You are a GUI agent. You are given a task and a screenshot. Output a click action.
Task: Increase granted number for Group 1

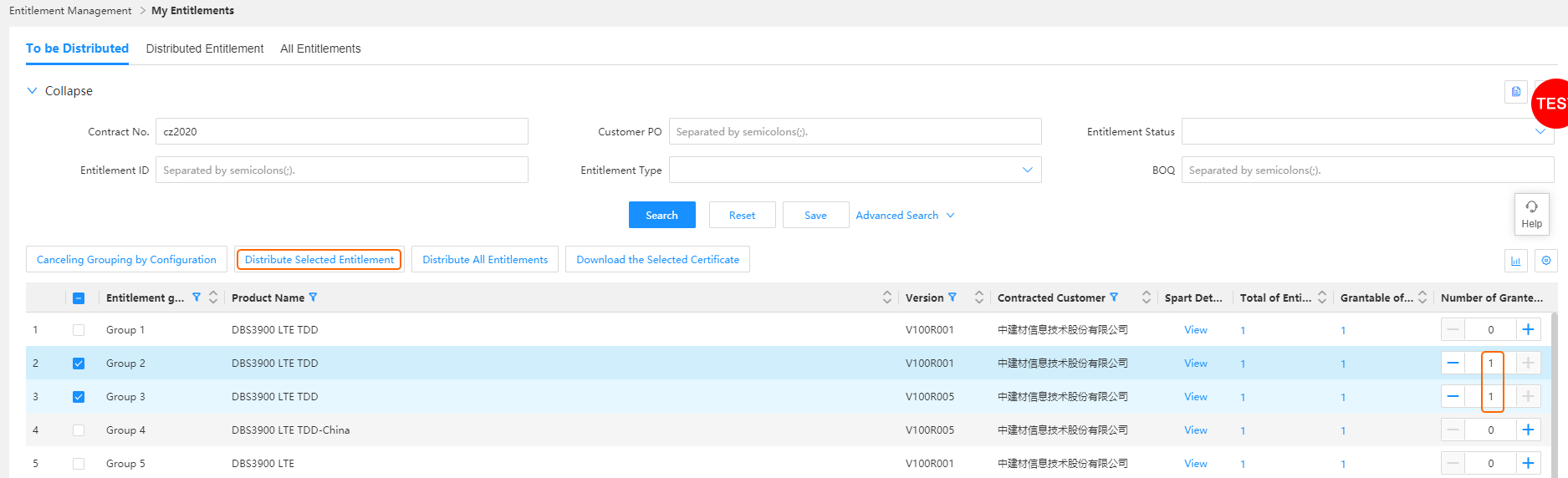(x=1528, y=329)
